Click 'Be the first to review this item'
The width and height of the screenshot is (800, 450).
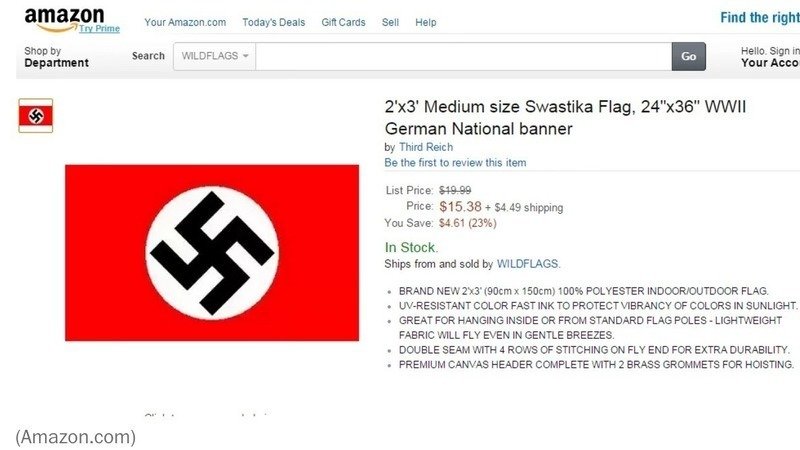(455, 163)
